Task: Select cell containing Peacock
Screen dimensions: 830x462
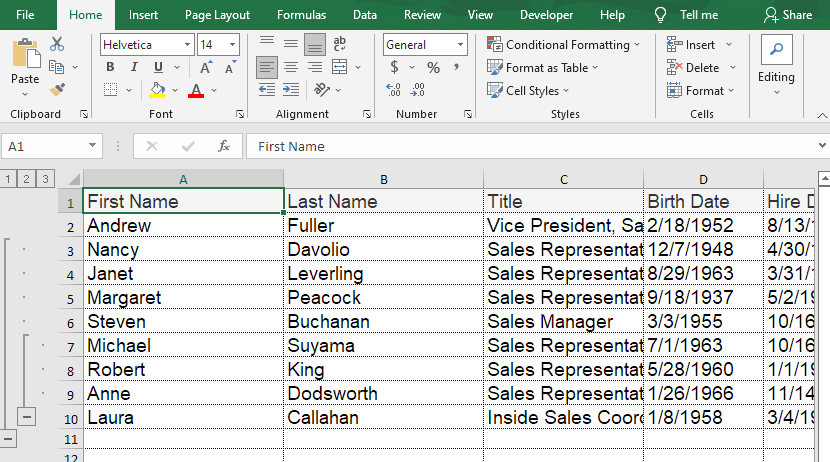Action: point(383,297)
